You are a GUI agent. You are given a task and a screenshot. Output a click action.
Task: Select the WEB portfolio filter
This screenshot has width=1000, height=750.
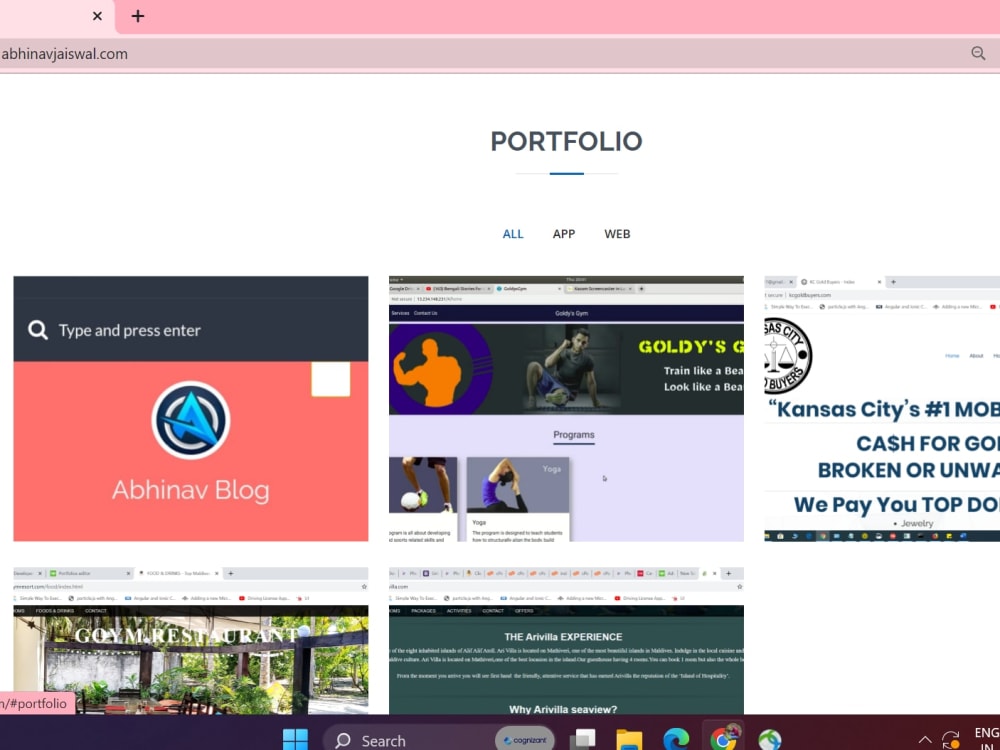[x=617, y=234]
